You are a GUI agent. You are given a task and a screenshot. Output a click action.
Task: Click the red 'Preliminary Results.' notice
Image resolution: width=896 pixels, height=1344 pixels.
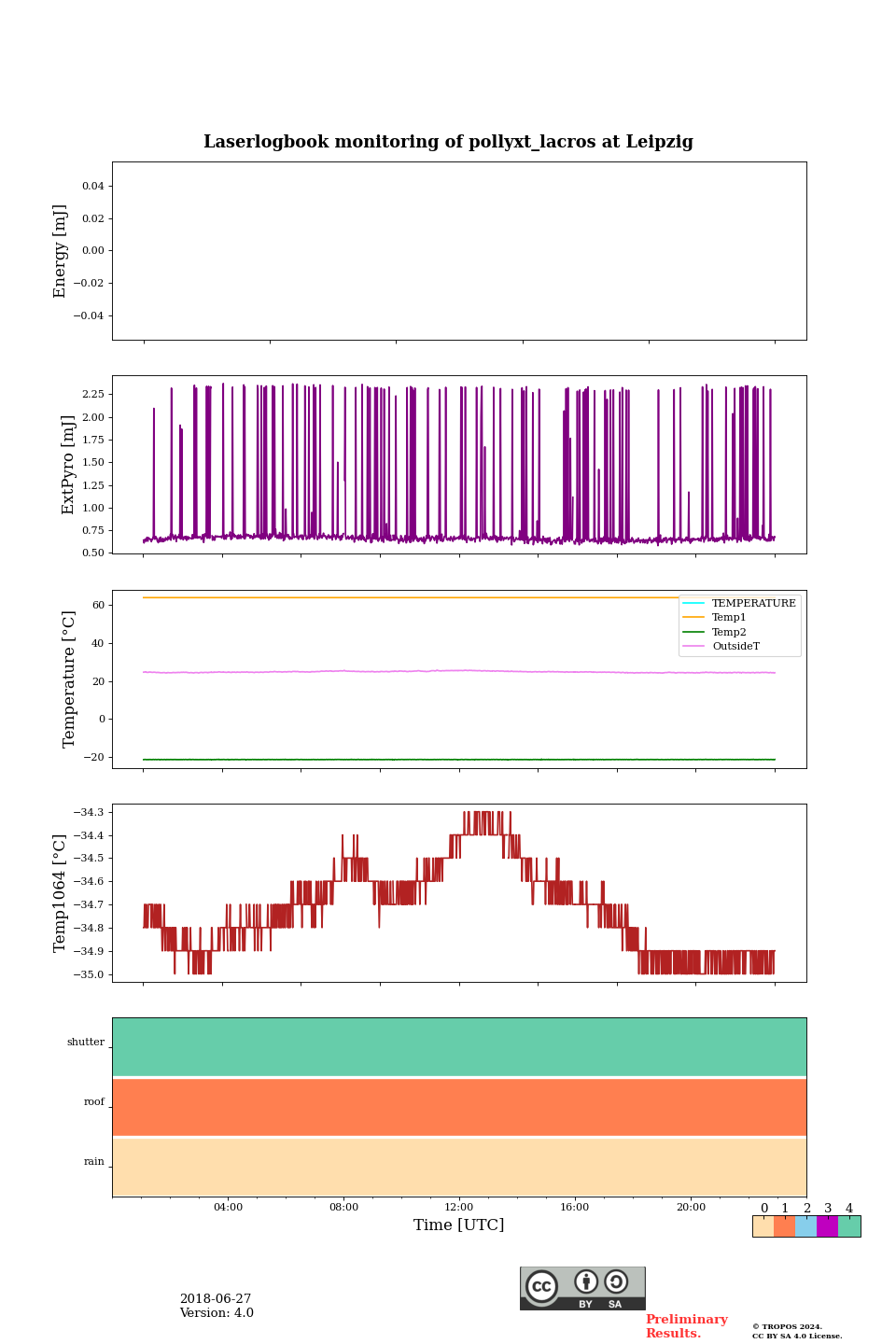687,1326
